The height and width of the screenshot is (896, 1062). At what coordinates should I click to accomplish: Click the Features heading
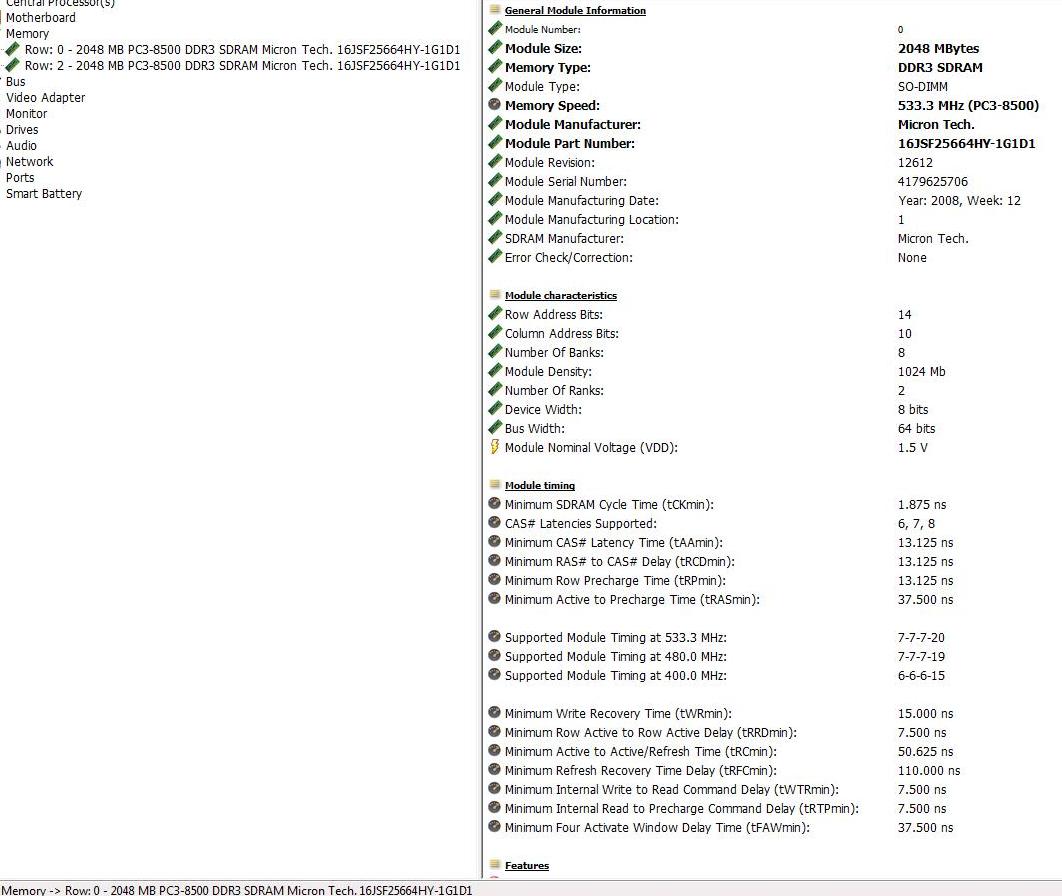click(527, 866)
